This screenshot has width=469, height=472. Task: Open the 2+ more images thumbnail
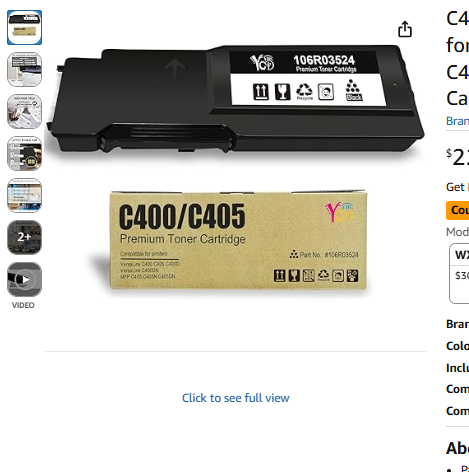pyautogui.click(x=24, y=237)
